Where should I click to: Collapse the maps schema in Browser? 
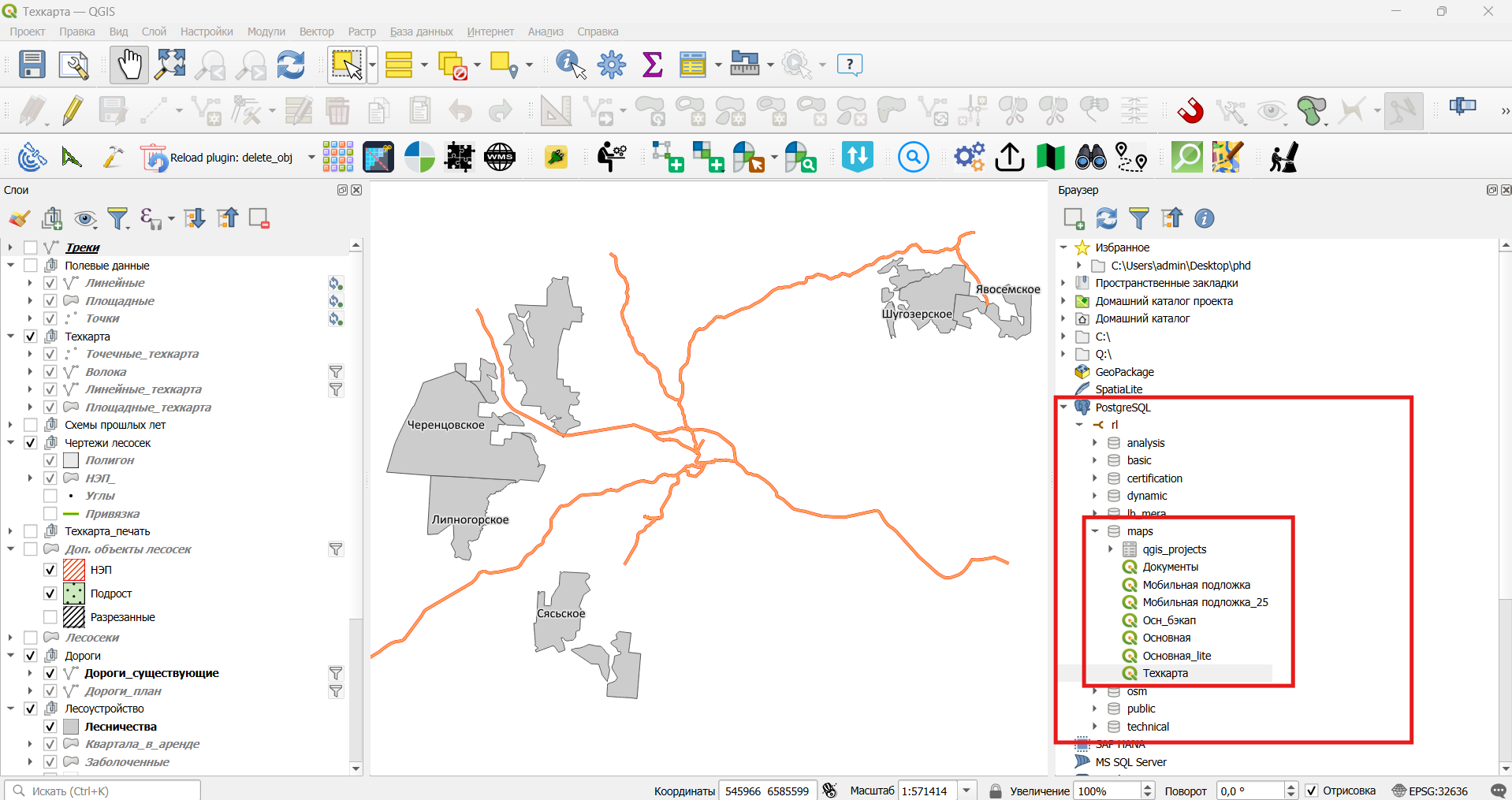pos(1095,531)
